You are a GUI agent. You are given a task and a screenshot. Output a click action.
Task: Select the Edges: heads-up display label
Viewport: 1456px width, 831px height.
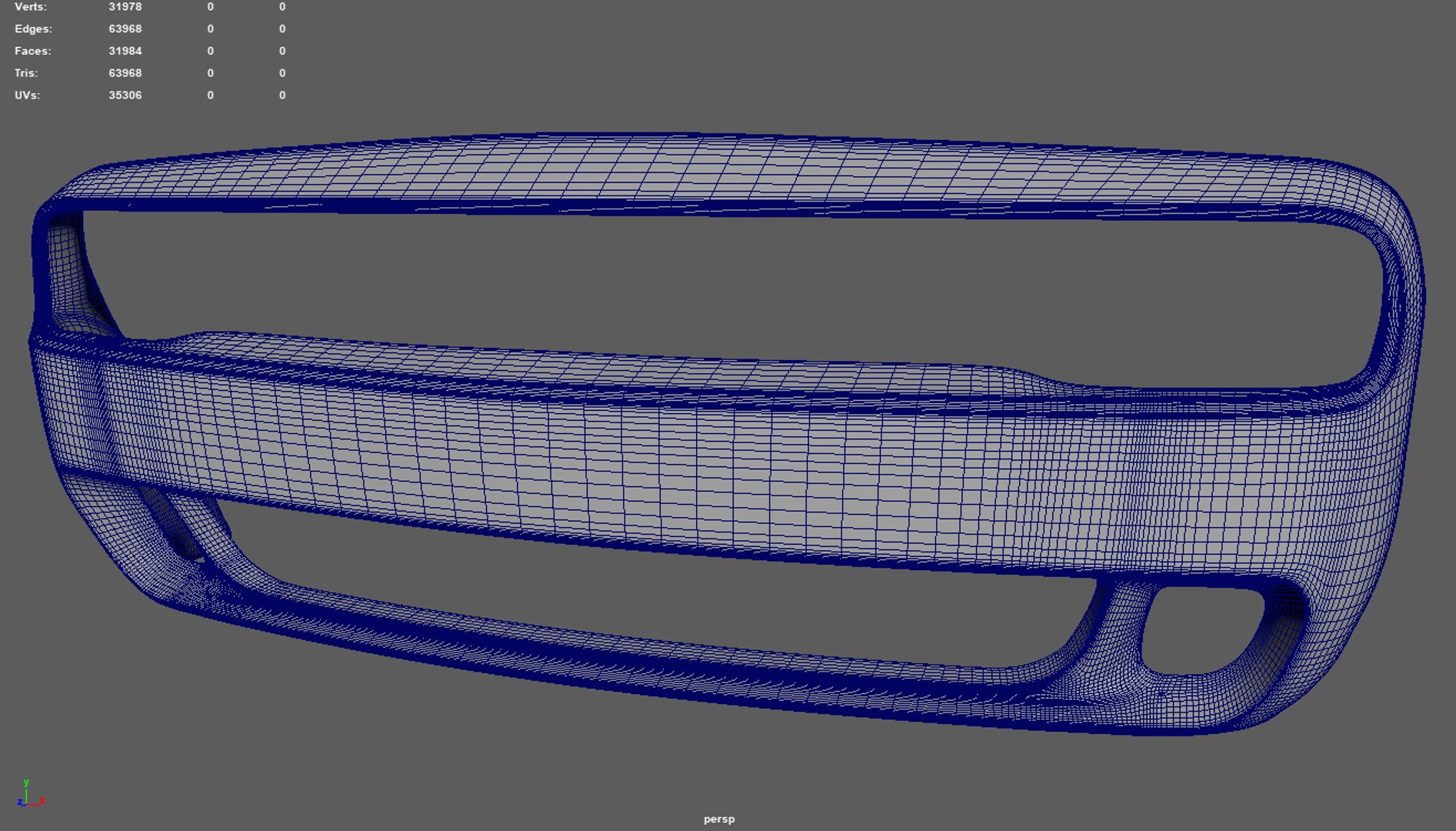[34, 28]
